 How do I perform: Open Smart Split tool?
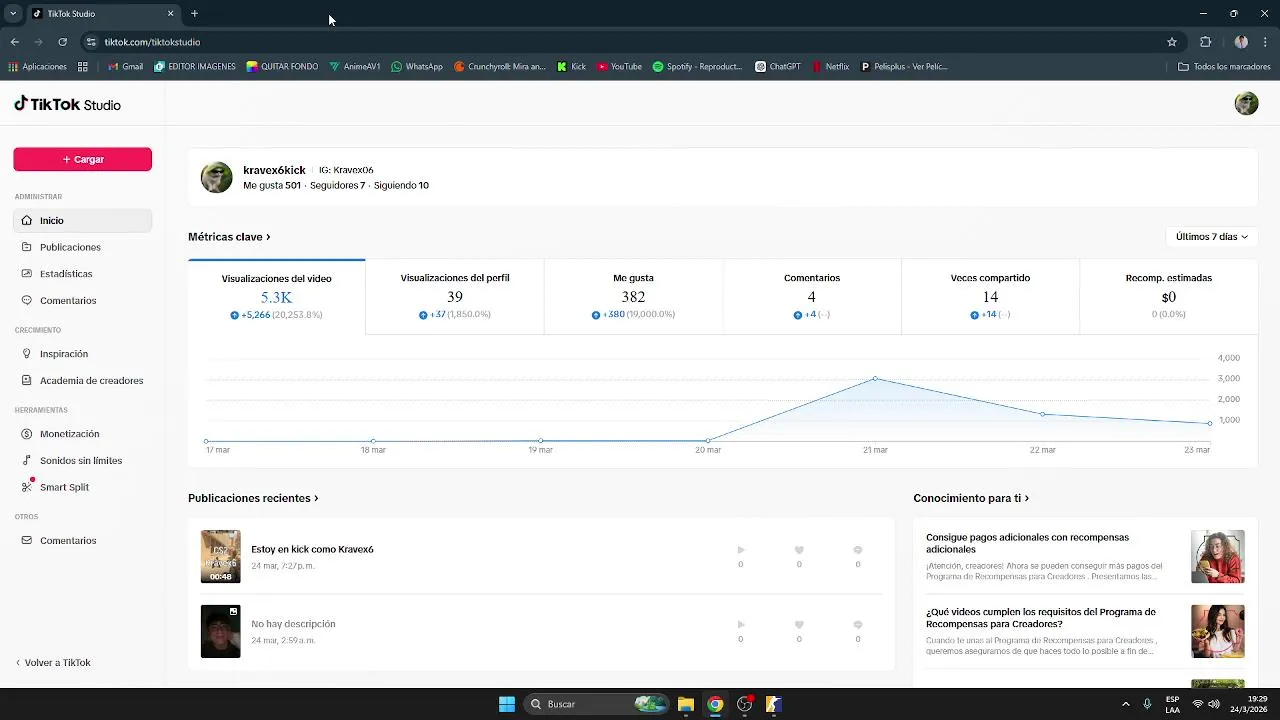[82, 487]
